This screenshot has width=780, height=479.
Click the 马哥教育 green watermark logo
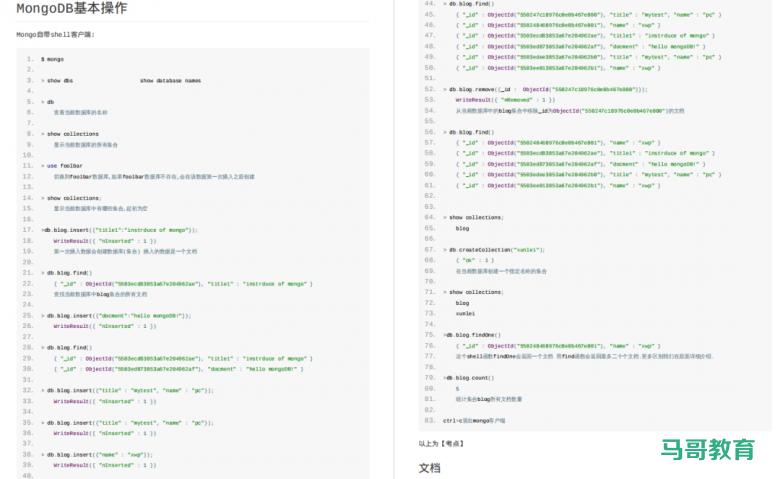707,450
